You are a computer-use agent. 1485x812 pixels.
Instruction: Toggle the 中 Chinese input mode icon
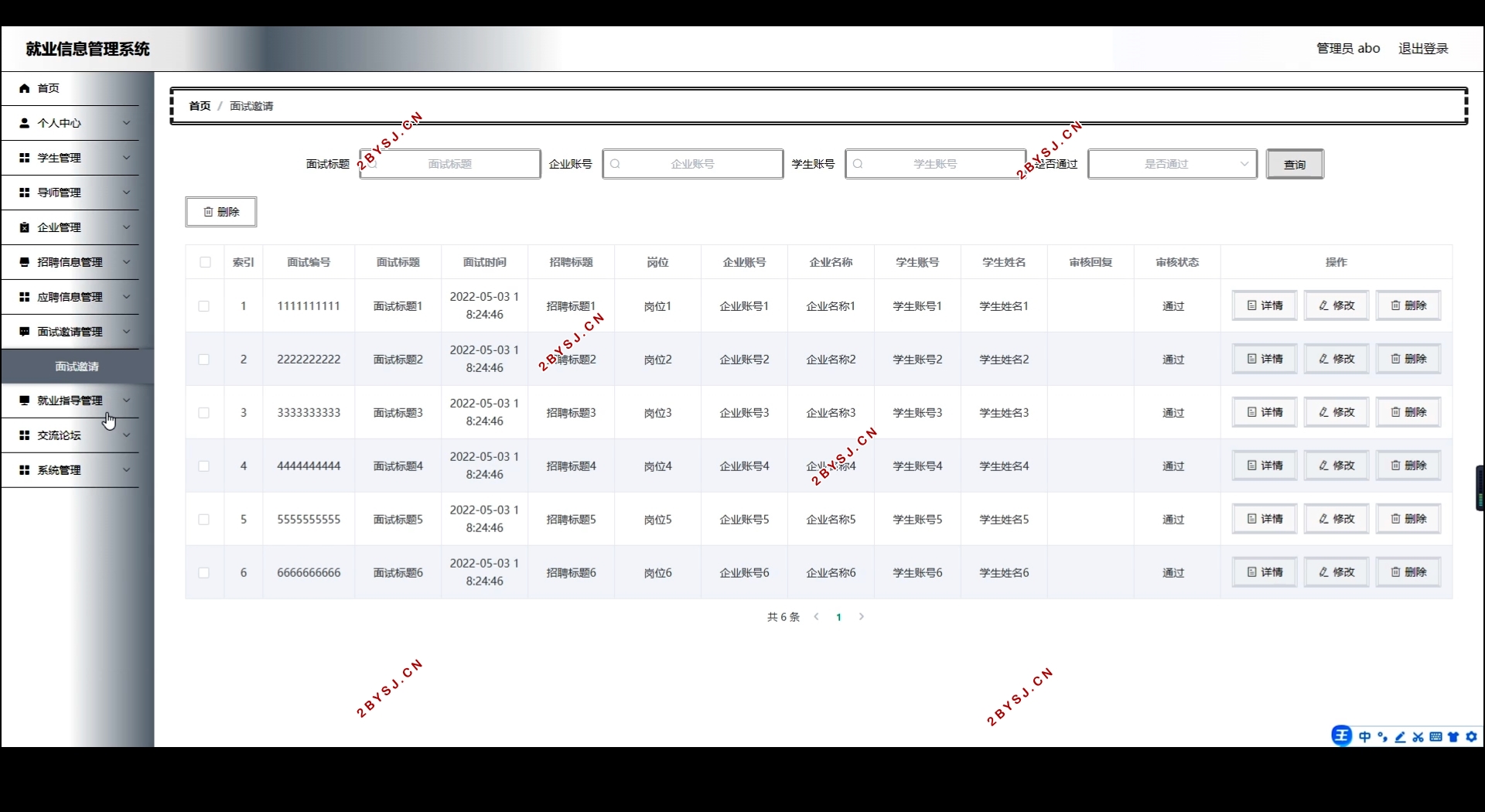tap(1365, 737)
